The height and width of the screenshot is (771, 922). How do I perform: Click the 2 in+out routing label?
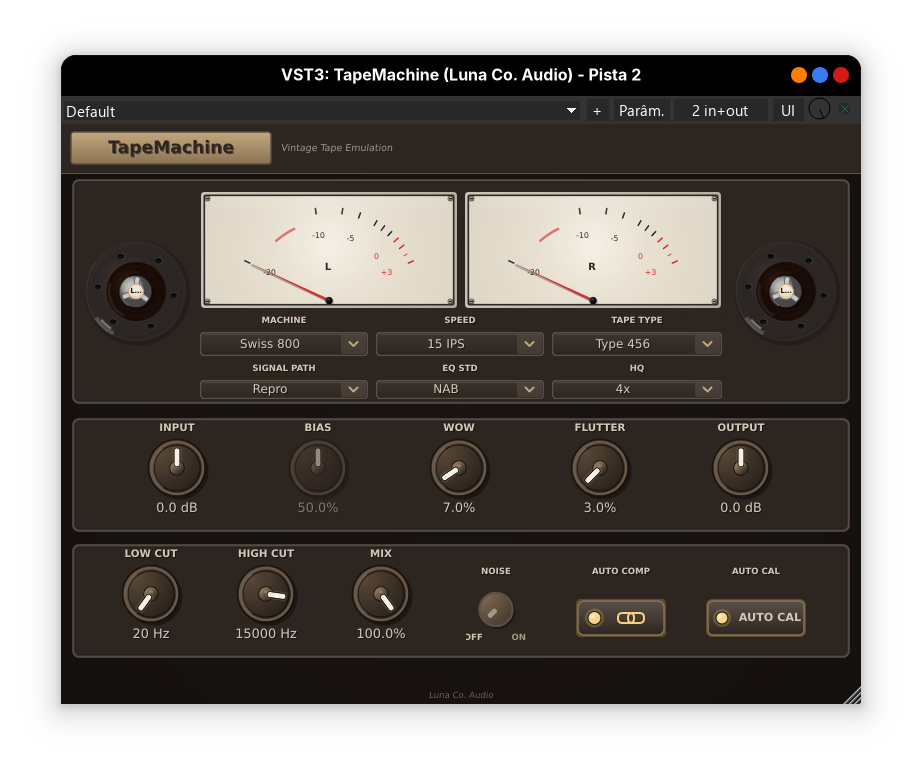pos(720,110)
